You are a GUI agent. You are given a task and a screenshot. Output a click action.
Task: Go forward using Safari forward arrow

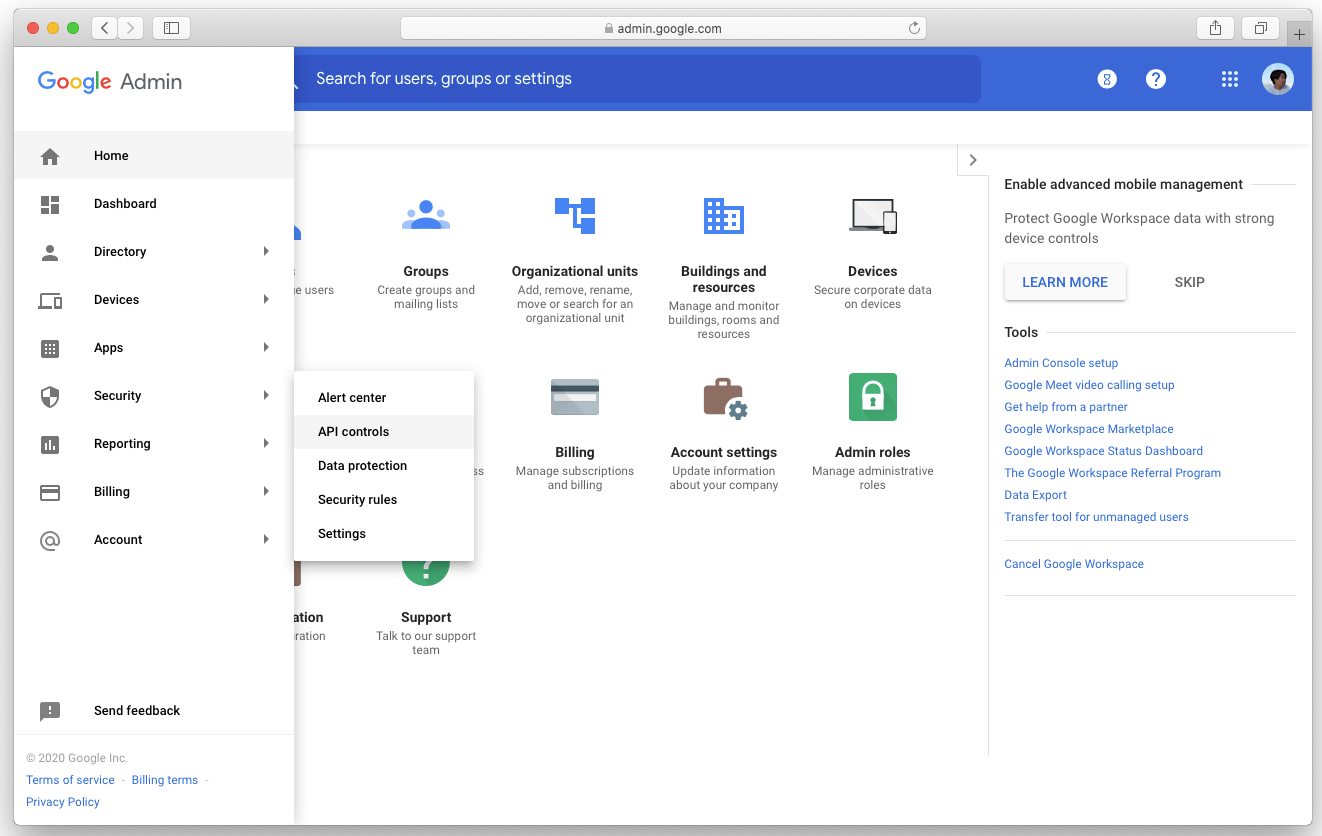131,28
